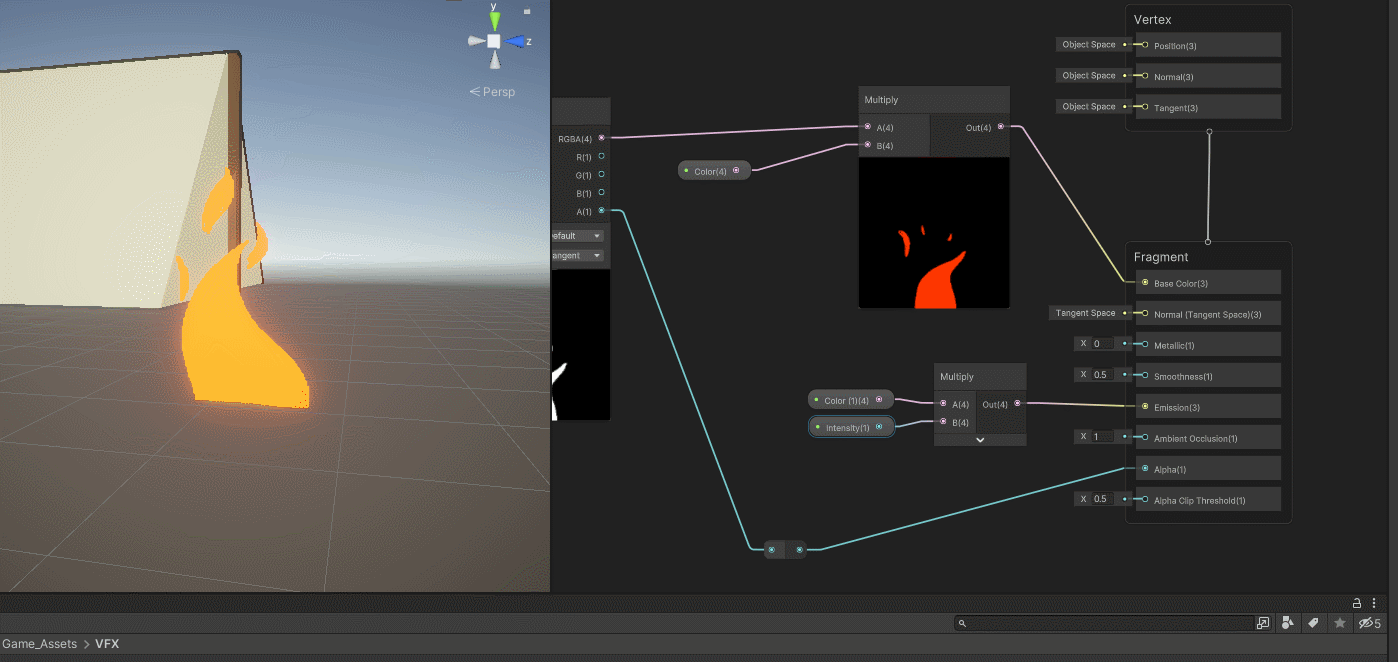Expand the lower Multiply node chevron

(x=980, y=440)
